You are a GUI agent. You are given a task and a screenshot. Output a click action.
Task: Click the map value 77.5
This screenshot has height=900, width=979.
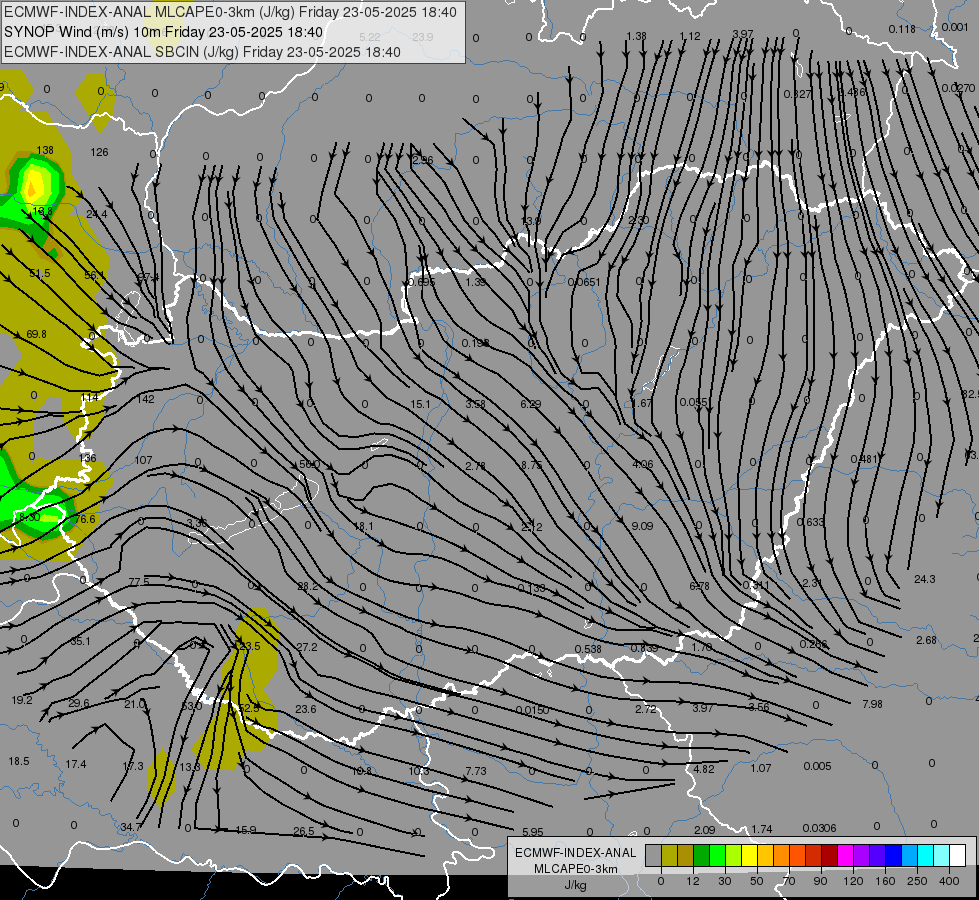[139, 581]
